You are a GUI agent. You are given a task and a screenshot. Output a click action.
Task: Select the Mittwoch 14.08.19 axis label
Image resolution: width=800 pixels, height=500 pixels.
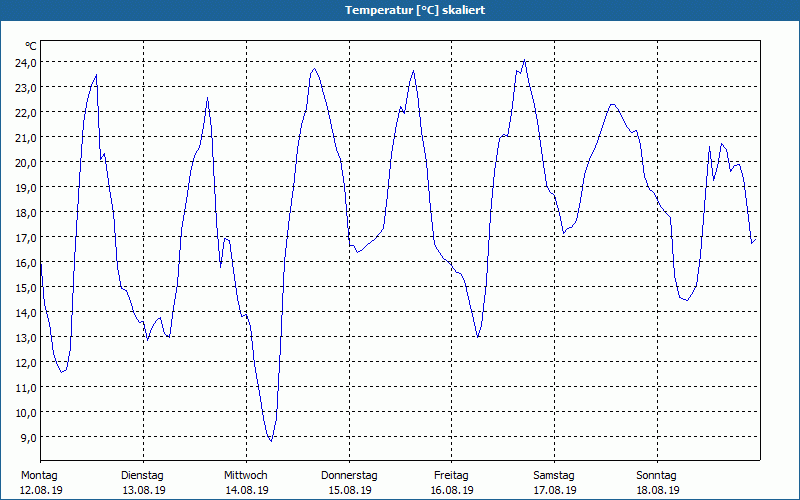pyautogui.click(x=246, y=483)
